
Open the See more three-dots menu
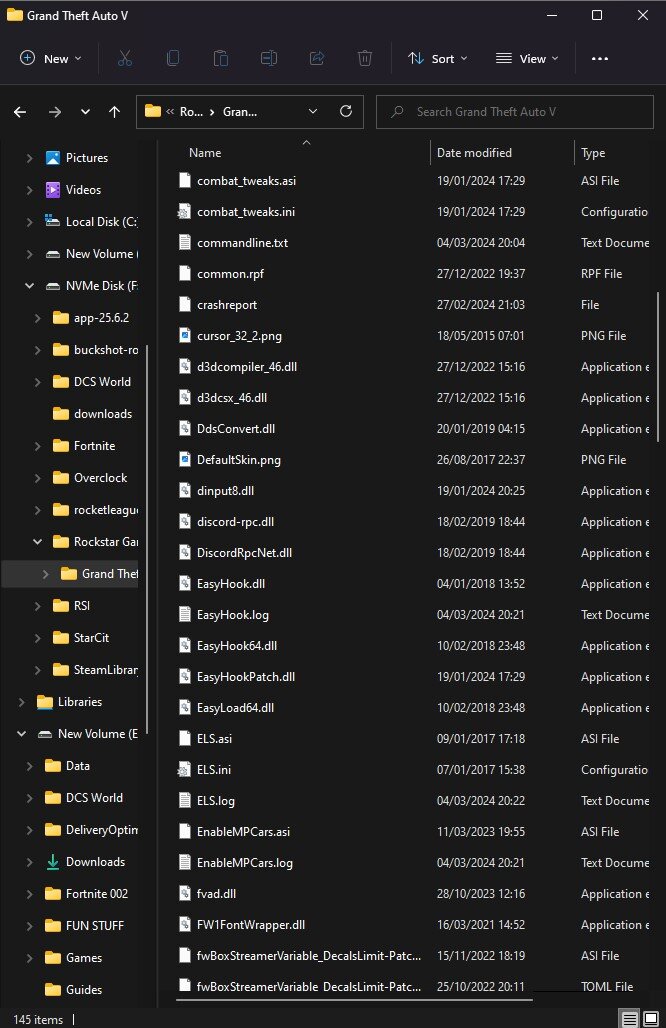pos(600,58)
